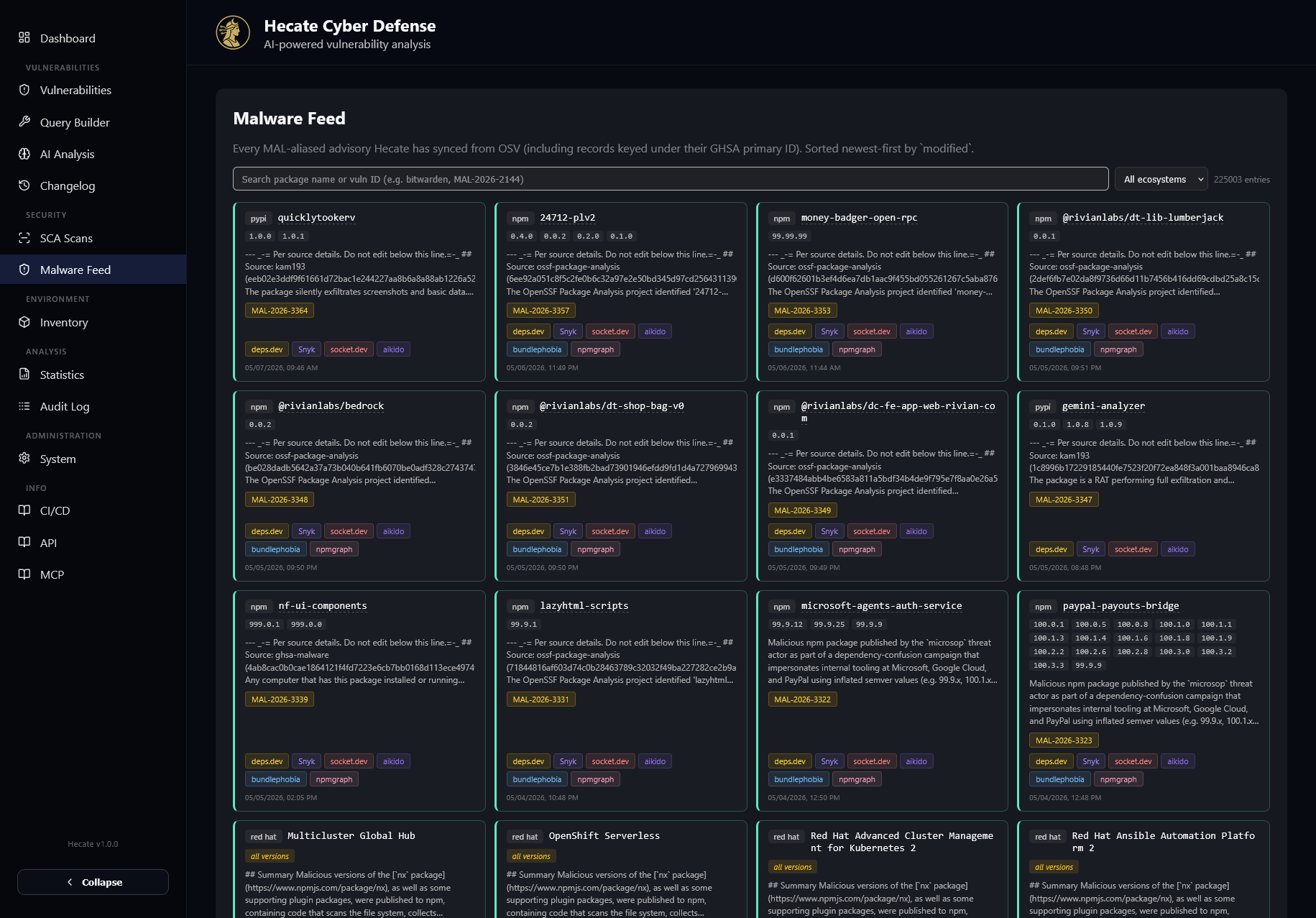Image resolution: width=1316 pixels, height=918 pixels.
Task: Click Snyk link on gemini-analyzer card
Action: 1091,549
